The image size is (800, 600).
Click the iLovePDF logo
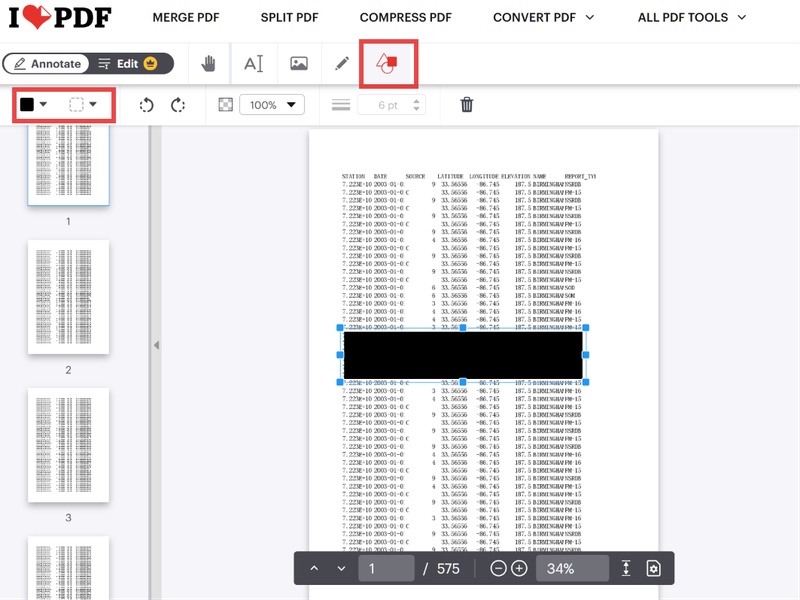[60, 17]
